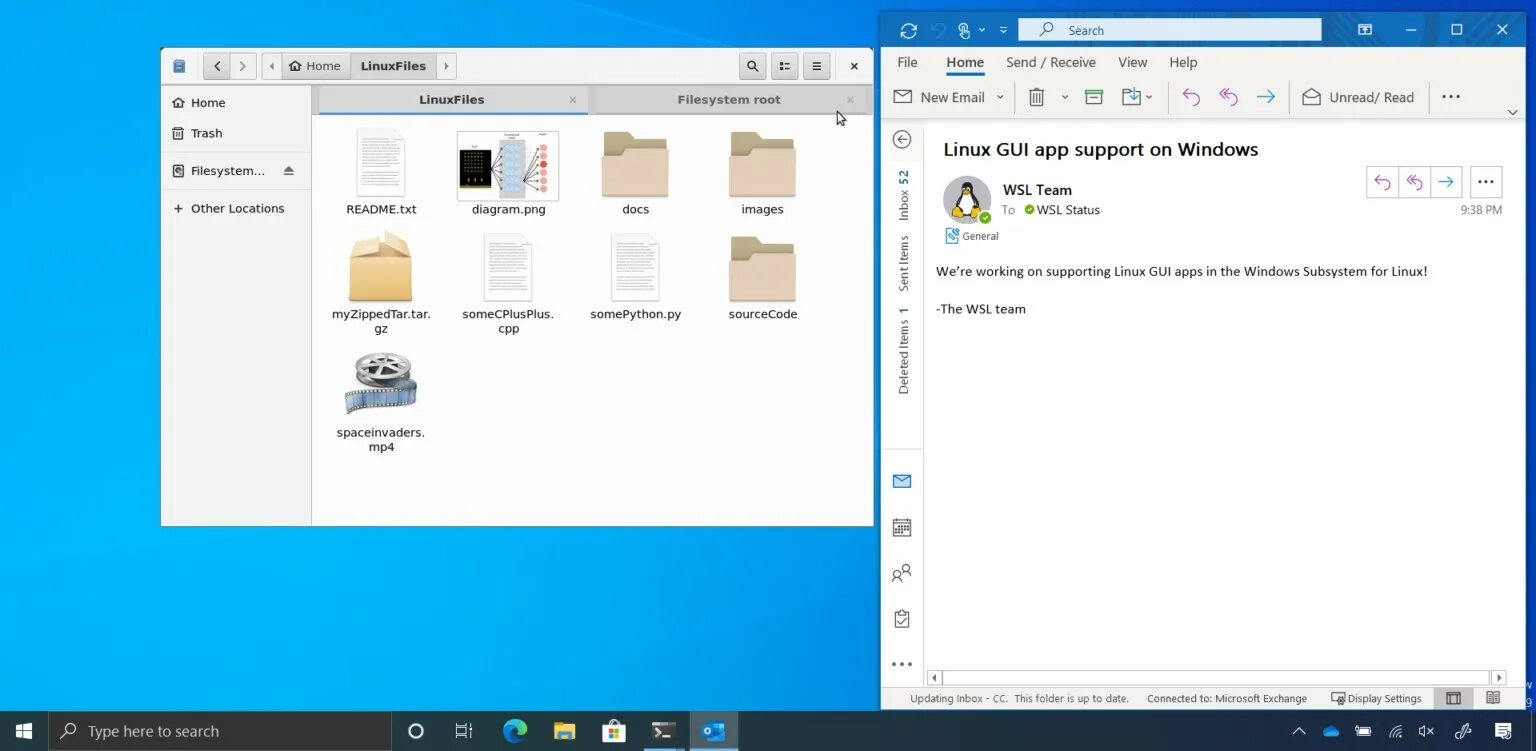Click the reading pane horizontal scrollbar
The image size is (1536, 751).
click(x=1216, y=677)
